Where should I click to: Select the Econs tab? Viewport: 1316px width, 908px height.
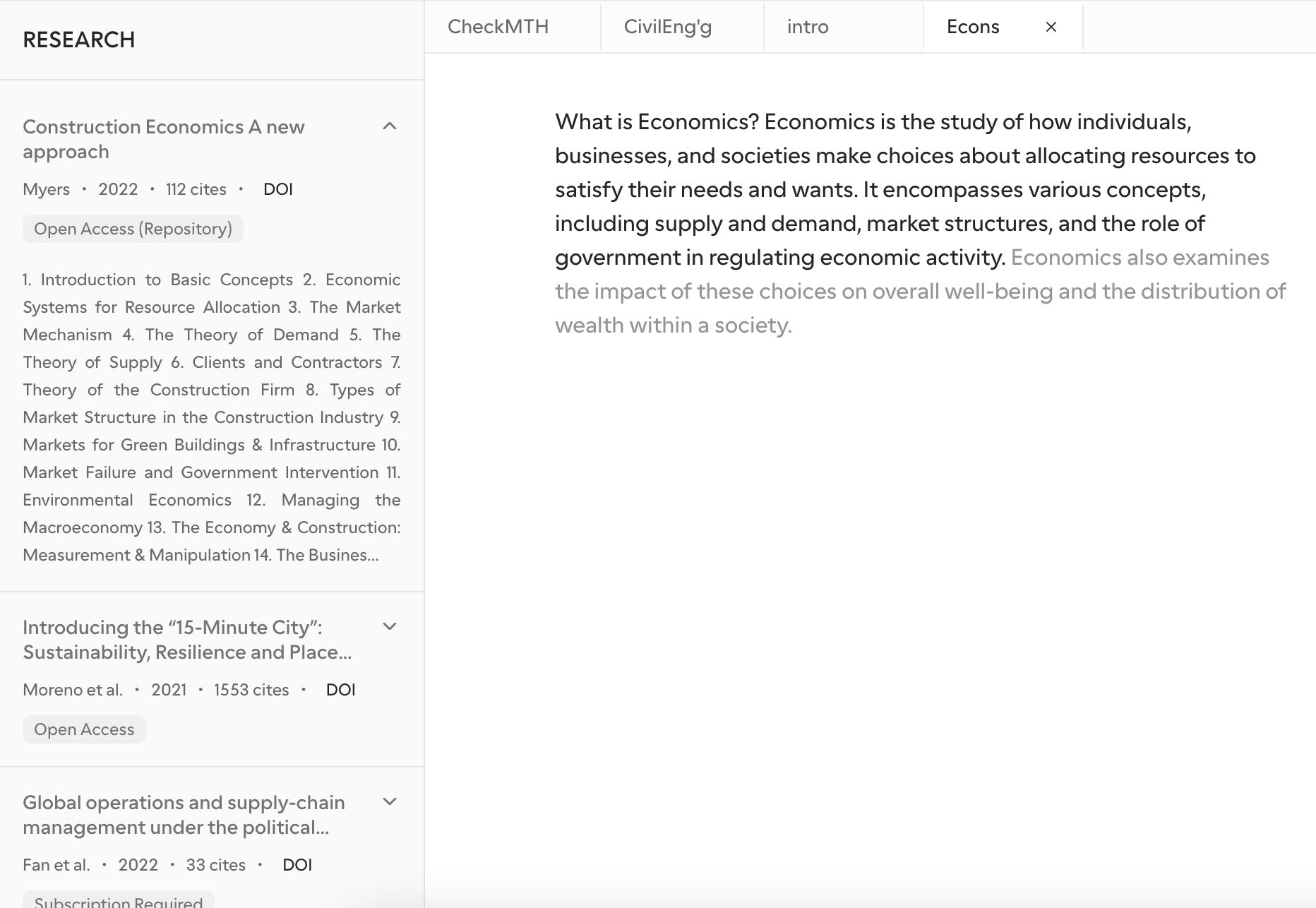coord(973,26)
